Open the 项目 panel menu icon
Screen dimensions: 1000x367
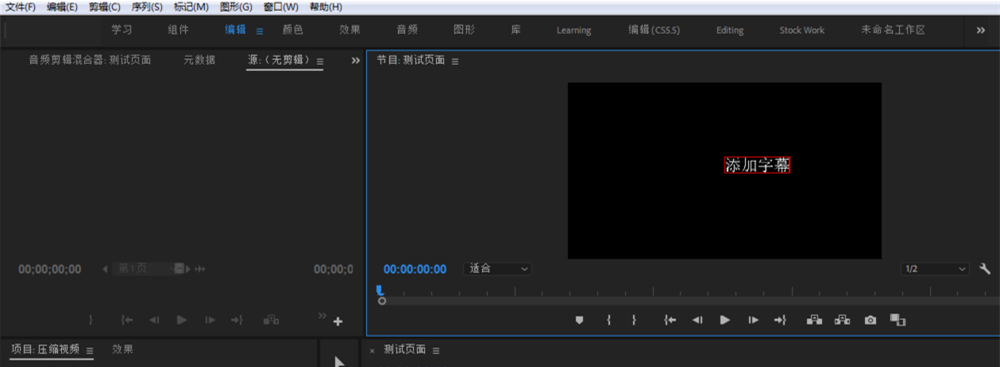[90, 350]
